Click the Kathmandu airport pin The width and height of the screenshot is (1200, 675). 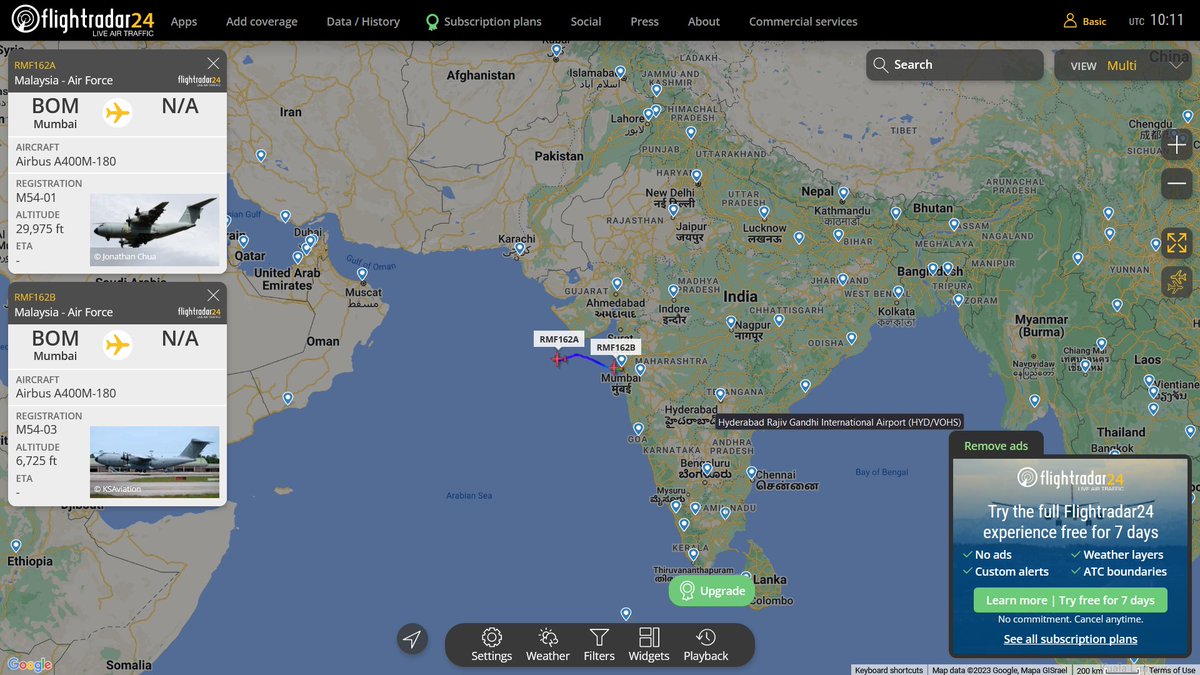(x=844, y=194)
